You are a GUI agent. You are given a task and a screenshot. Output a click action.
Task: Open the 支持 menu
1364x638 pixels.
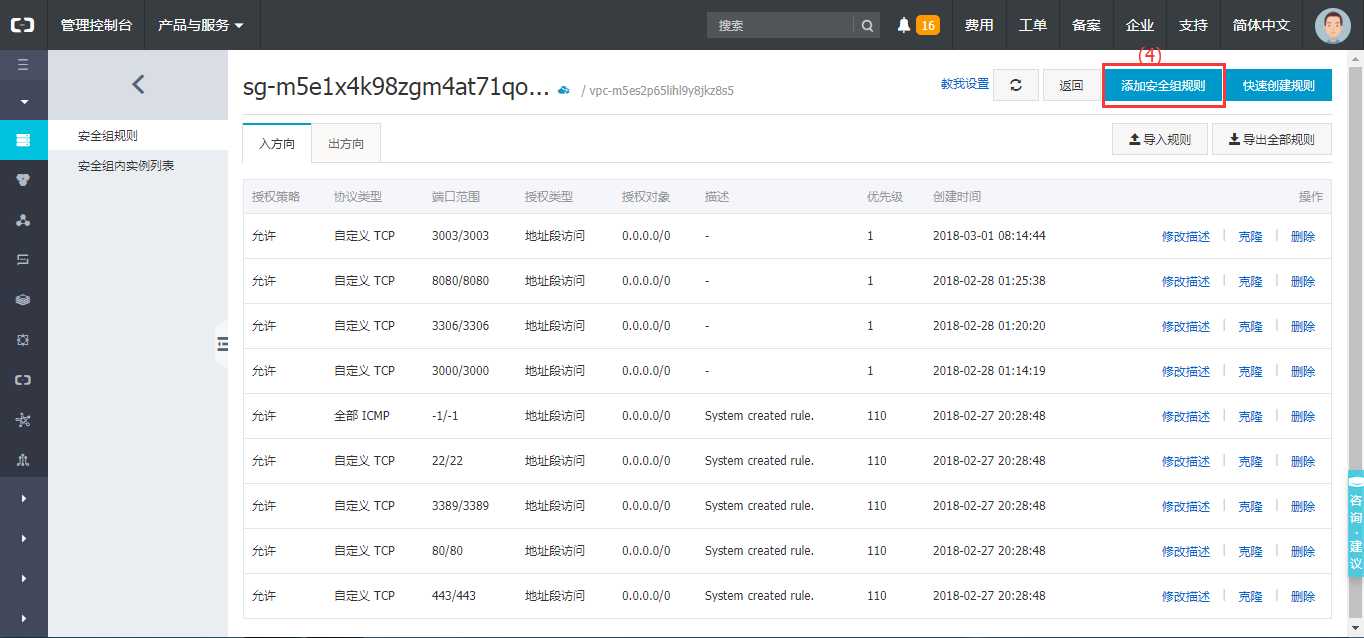point(1193,25)
